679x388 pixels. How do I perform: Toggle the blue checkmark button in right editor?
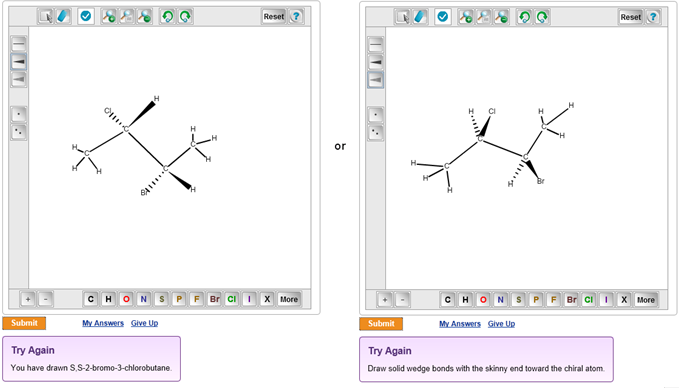[443, 17]
